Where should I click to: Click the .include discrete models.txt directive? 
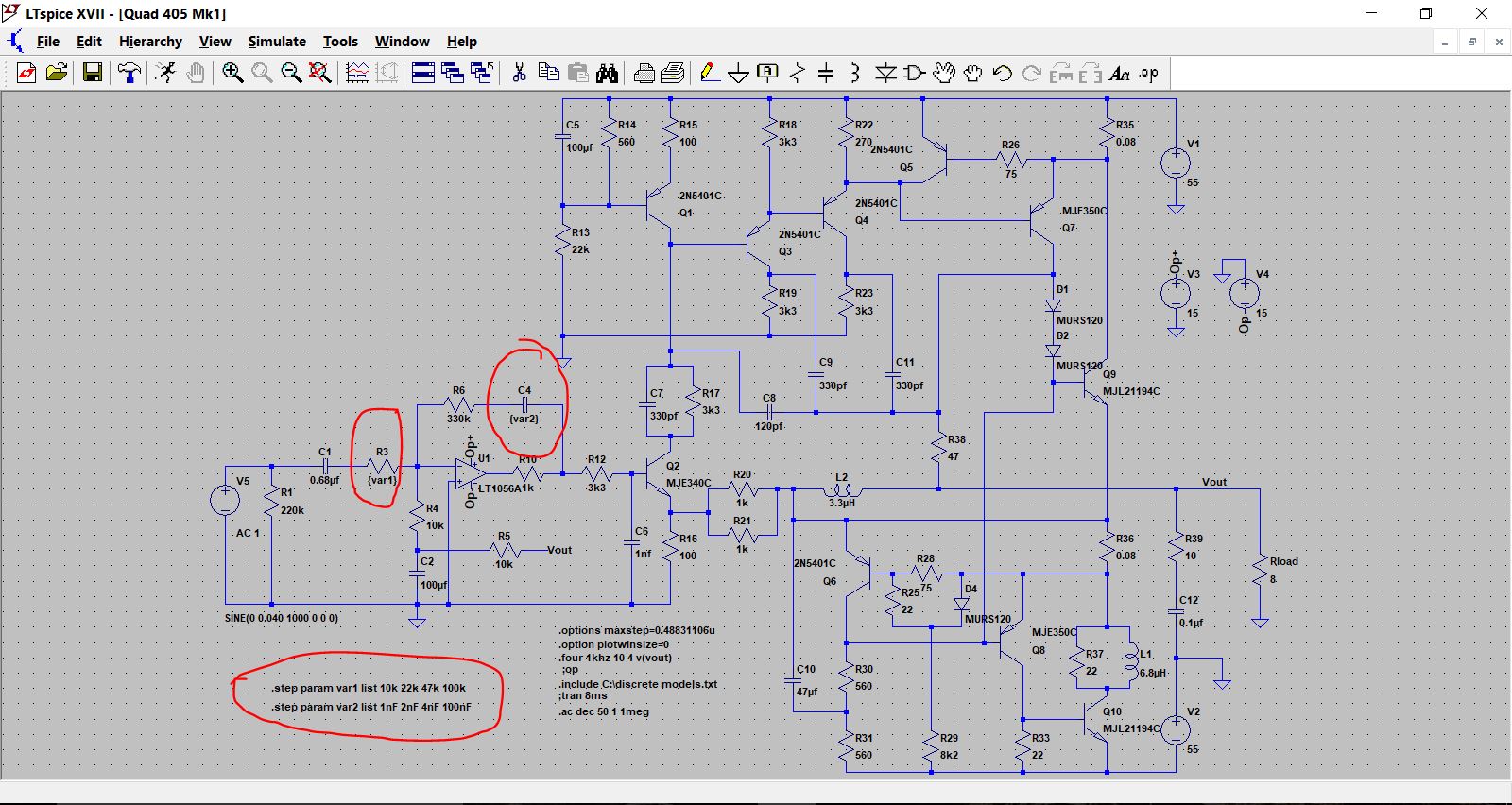pyautogui.click(x=638, y=684)
